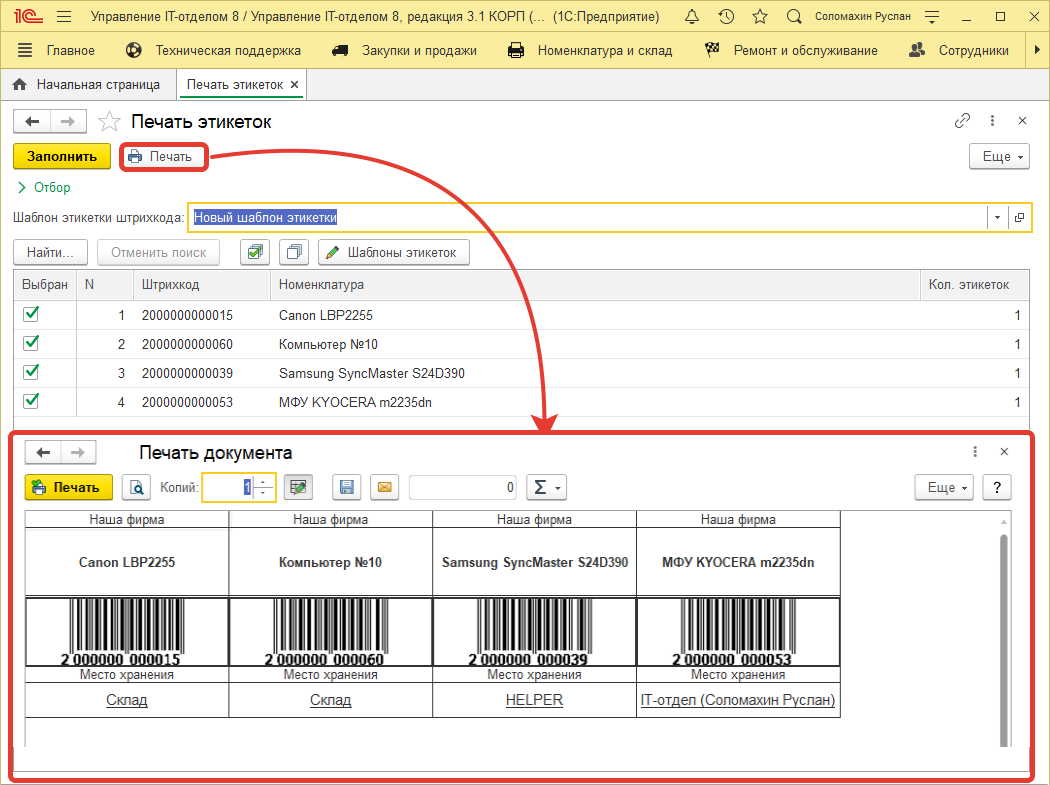Click the Шаблоны этикеток button
Image resolution: width=1050 pixels, height=785 pixels.
(393, 253)
